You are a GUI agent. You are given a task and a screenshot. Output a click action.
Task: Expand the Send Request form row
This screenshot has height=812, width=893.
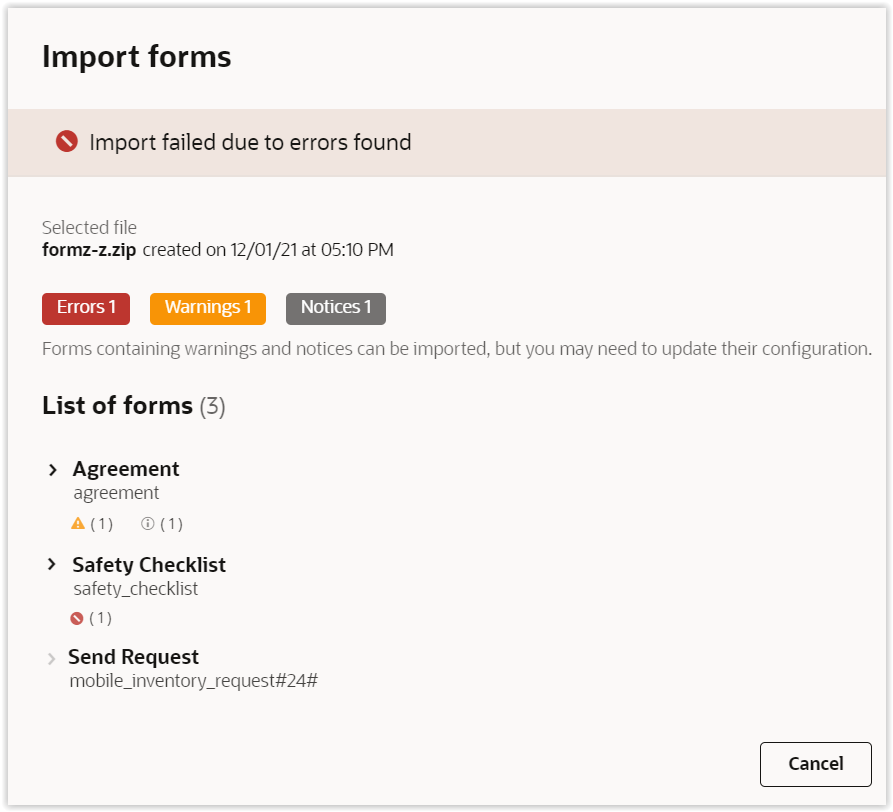[52, 658]
